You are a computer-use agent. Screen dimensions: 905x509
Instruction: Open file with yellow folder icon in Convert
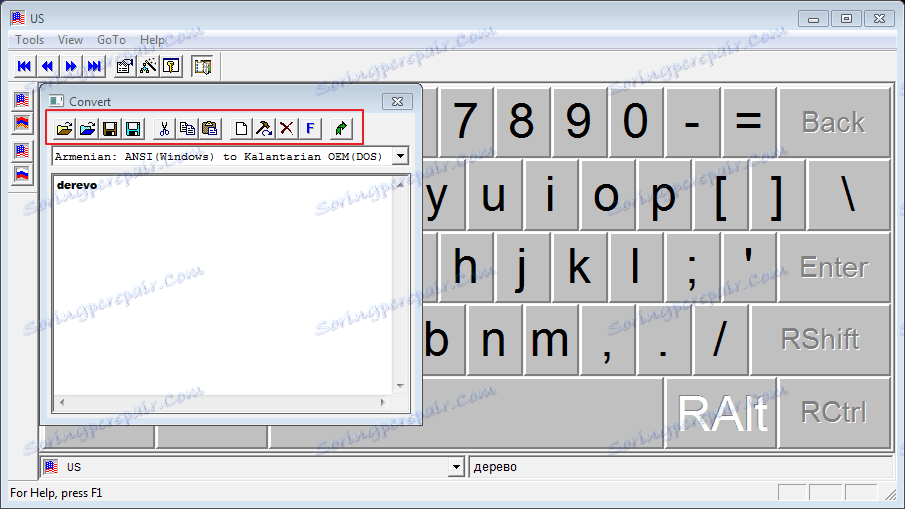click(x=64, y=128)
